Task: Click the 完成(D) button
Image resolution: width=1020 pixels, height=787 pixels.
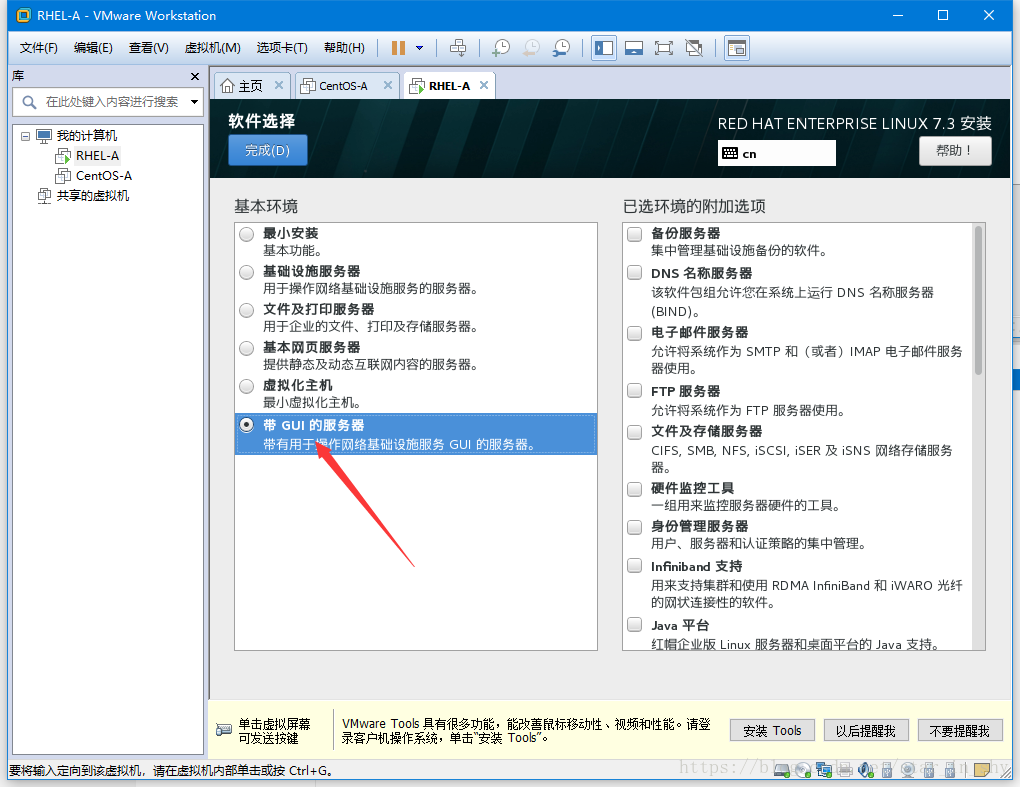Action: tap(267, 150)
